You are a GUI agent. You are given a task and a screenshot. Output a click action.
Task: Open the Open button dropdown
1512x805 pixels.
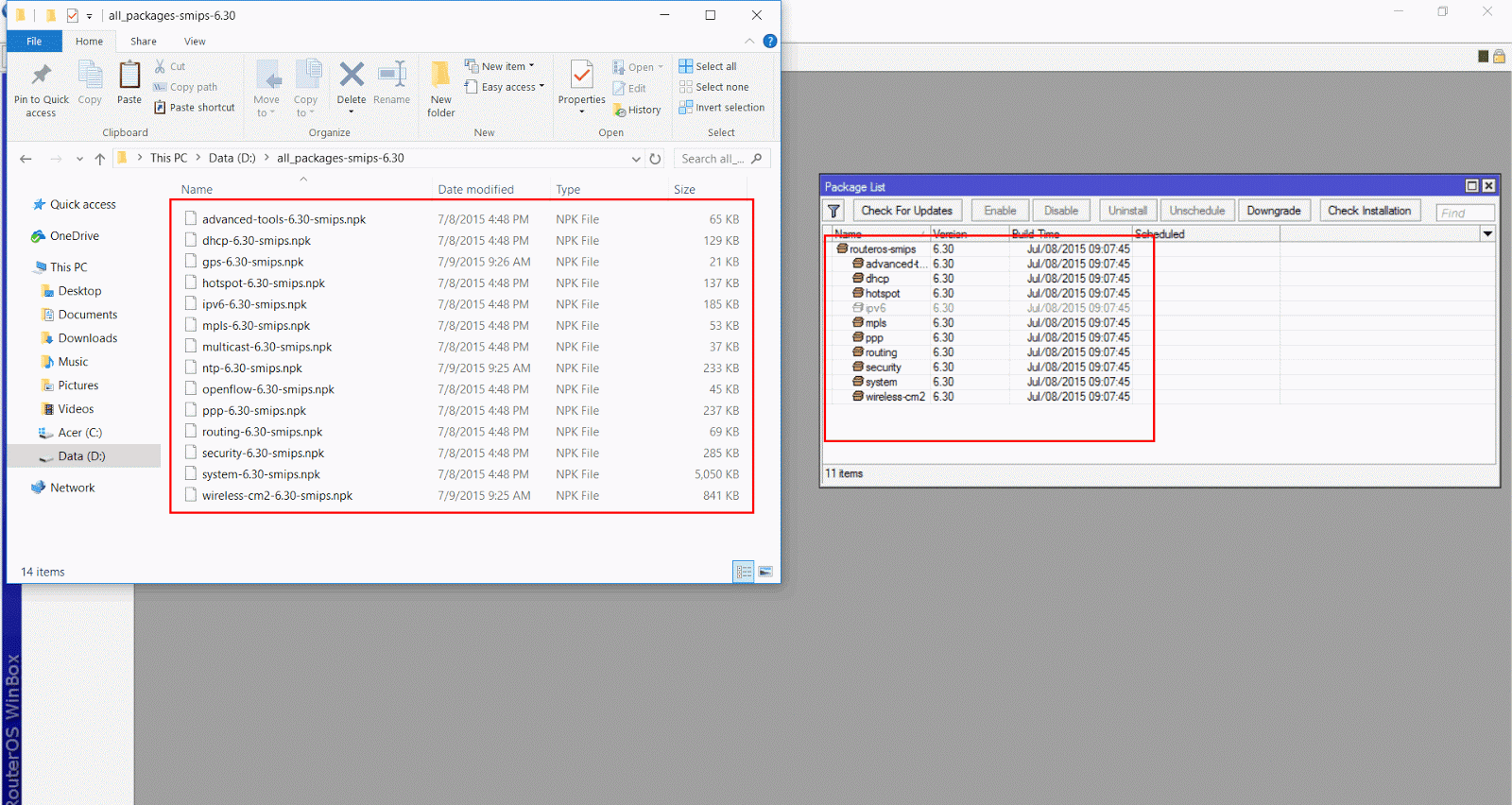(661, 67)
